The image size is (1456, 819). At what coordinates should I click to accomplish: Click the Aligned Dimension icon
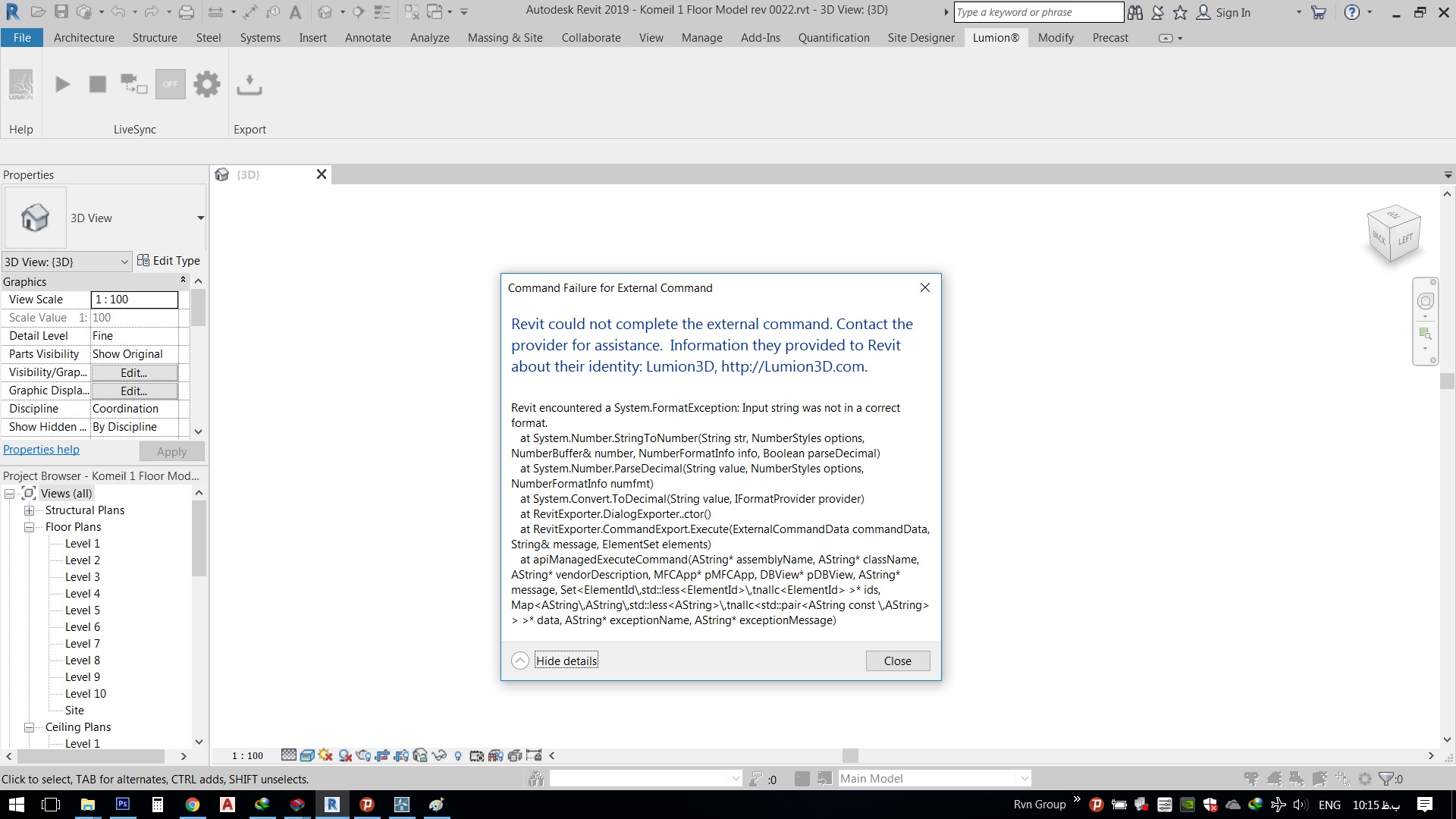[x=250, y=12]
